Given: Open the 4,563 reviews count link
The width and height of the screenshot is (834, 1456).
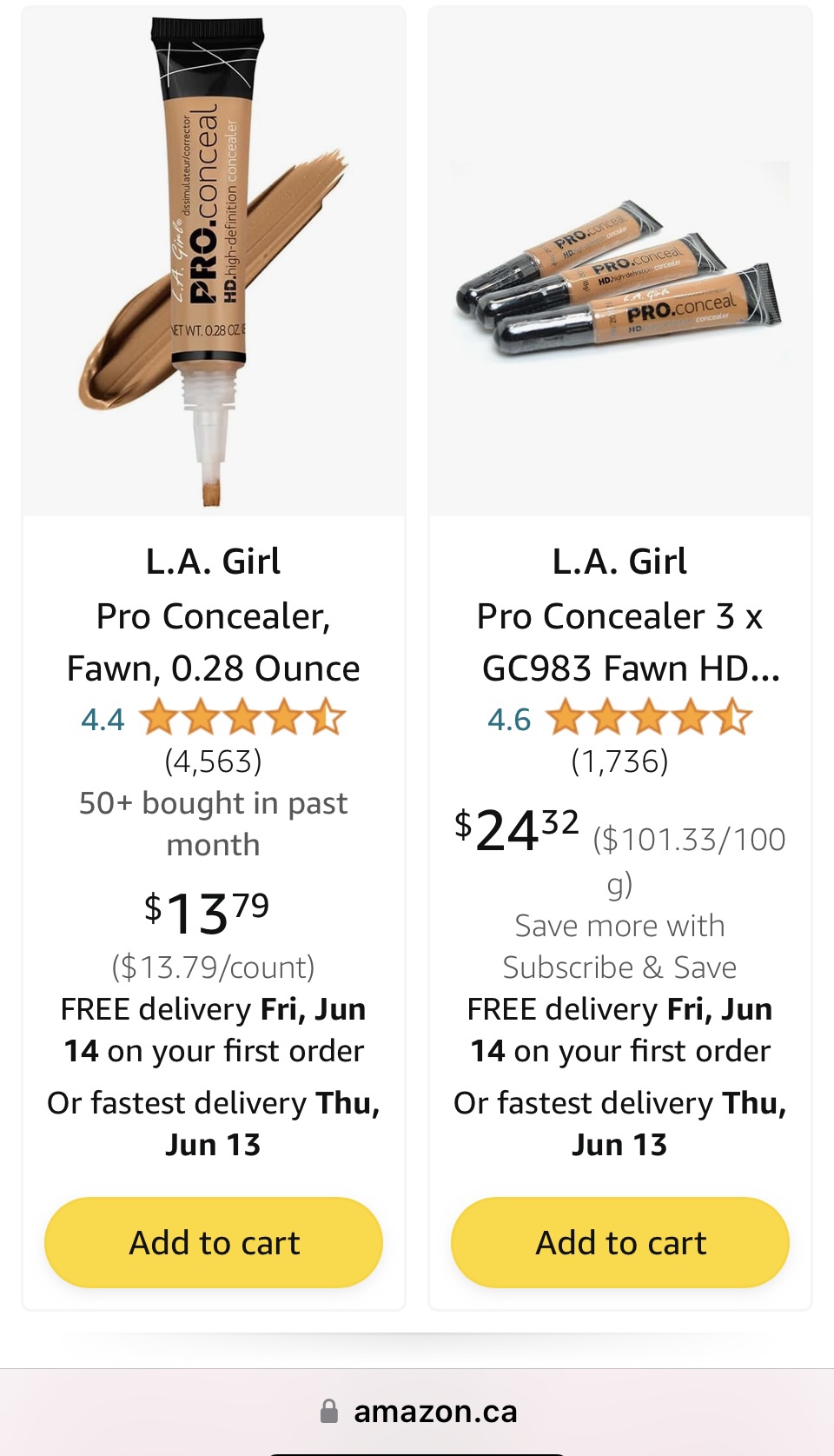Looking at the screenshot, I should pos(213,761).
